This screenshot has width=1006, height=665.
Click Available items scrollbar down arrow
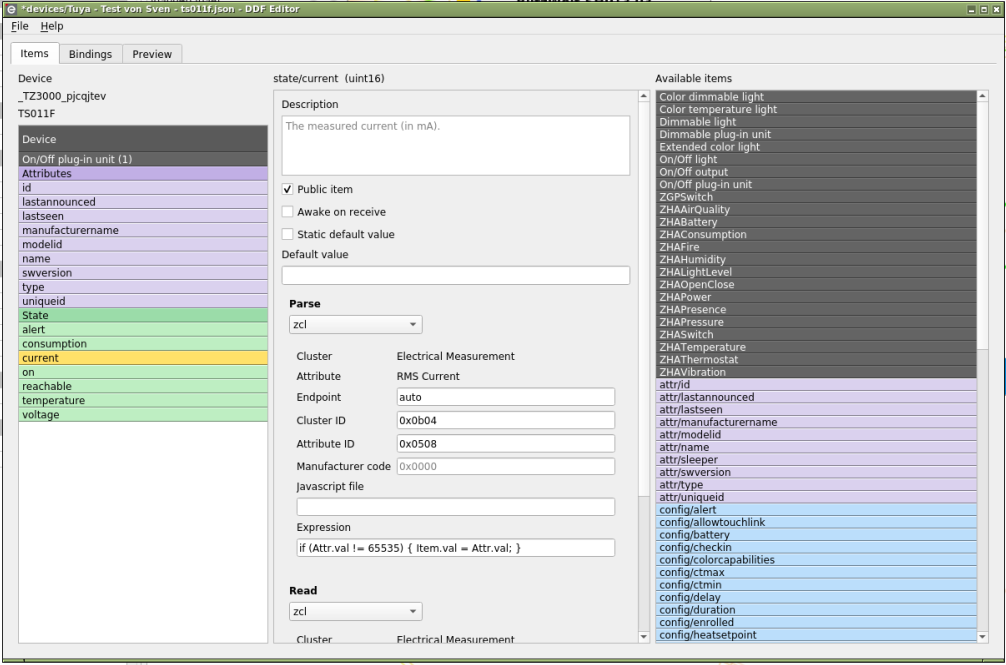[982, 637]
